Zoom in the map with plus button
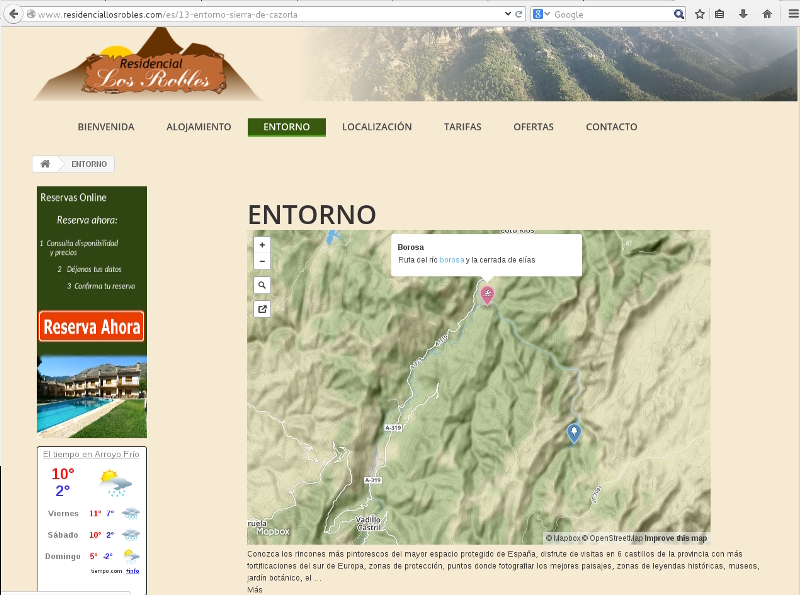 point(262,245)
